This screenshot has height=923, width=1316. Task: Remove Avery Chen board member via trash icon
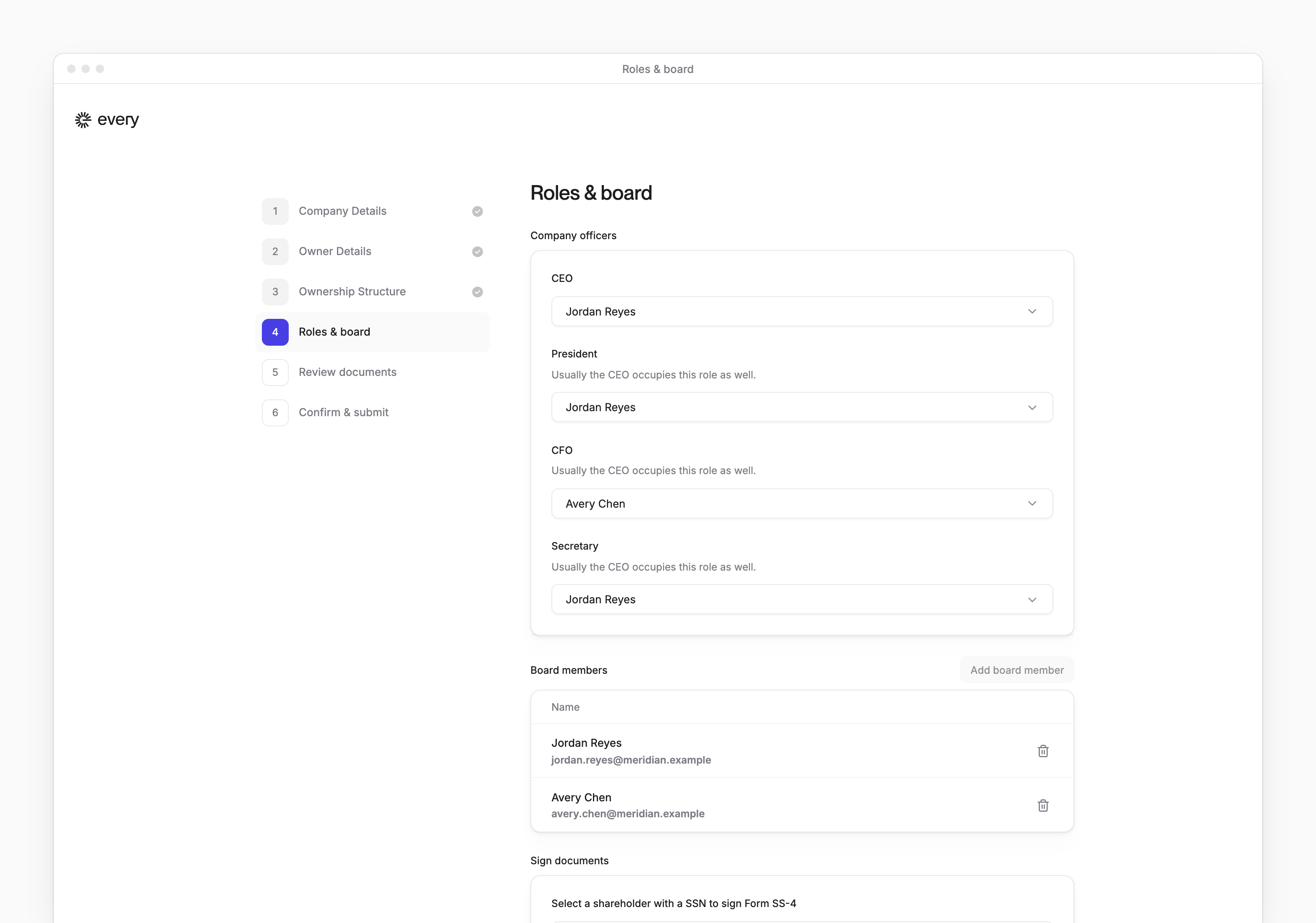pyautogui.click(x=1042, y=805)
